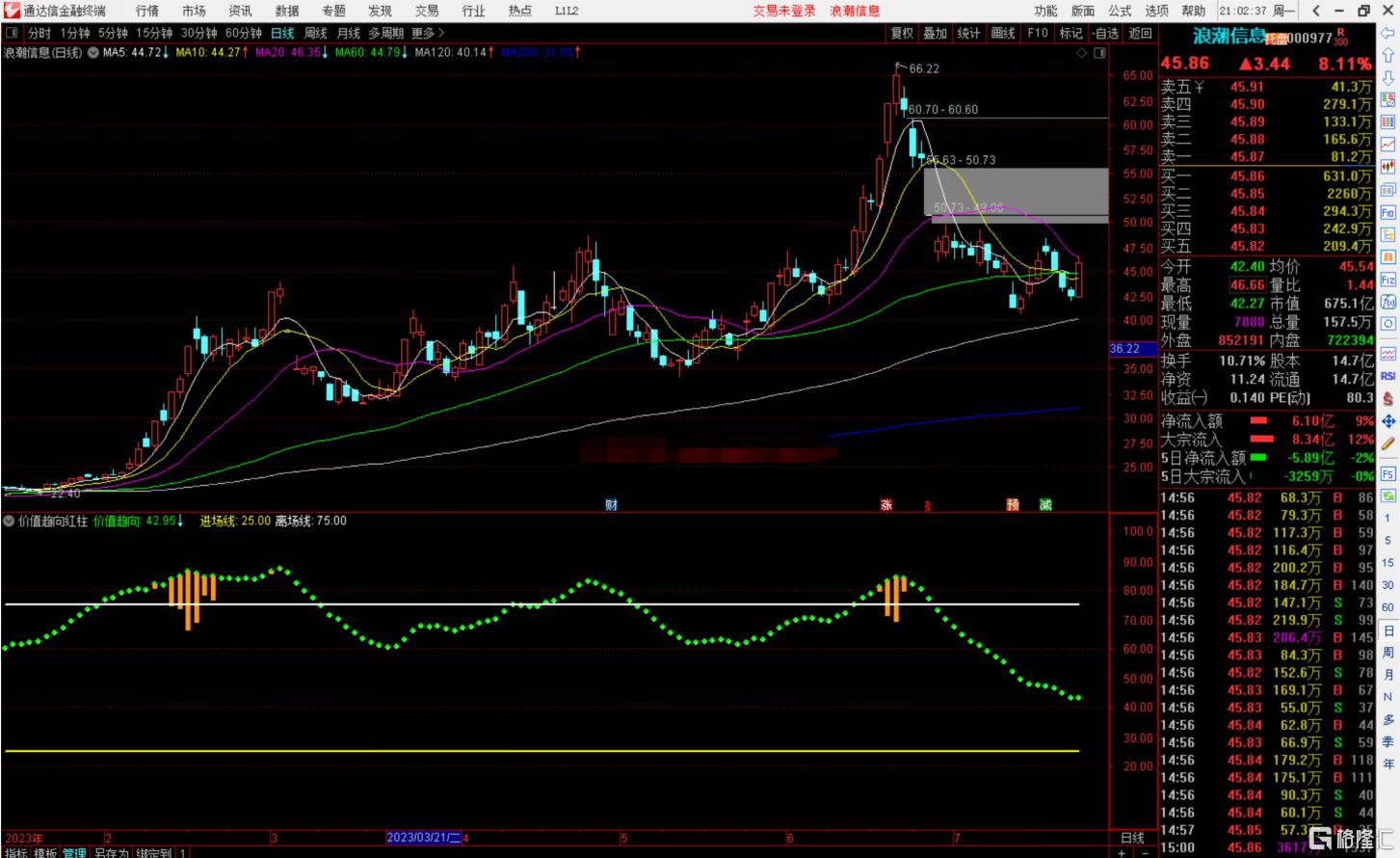
Task: Switch to the 15分钟 period
Action: (x=153, y=33)
